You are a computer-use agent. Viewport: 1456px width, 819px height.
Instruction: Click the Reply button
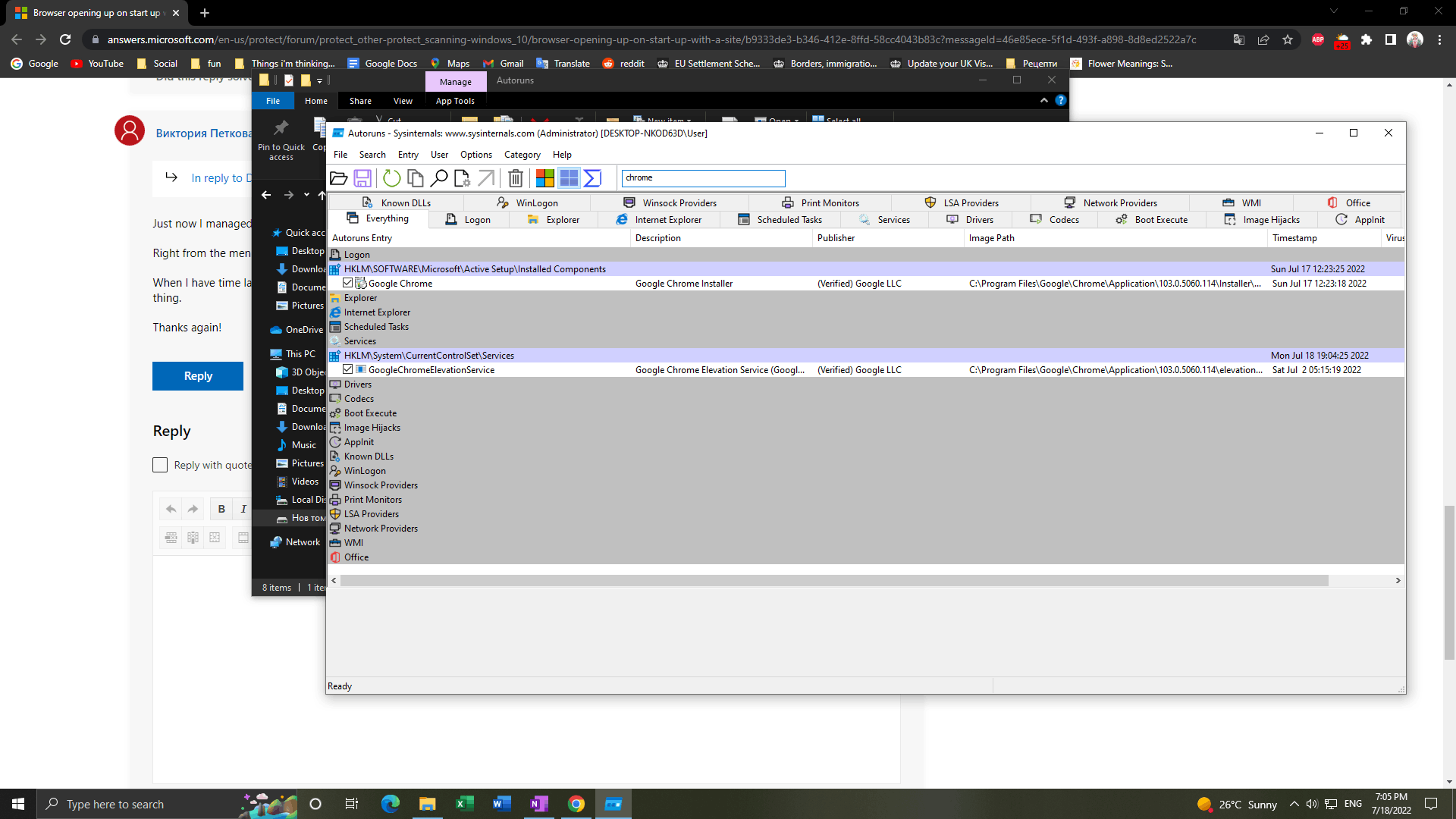pyautogui.click(x=197, y=375)
